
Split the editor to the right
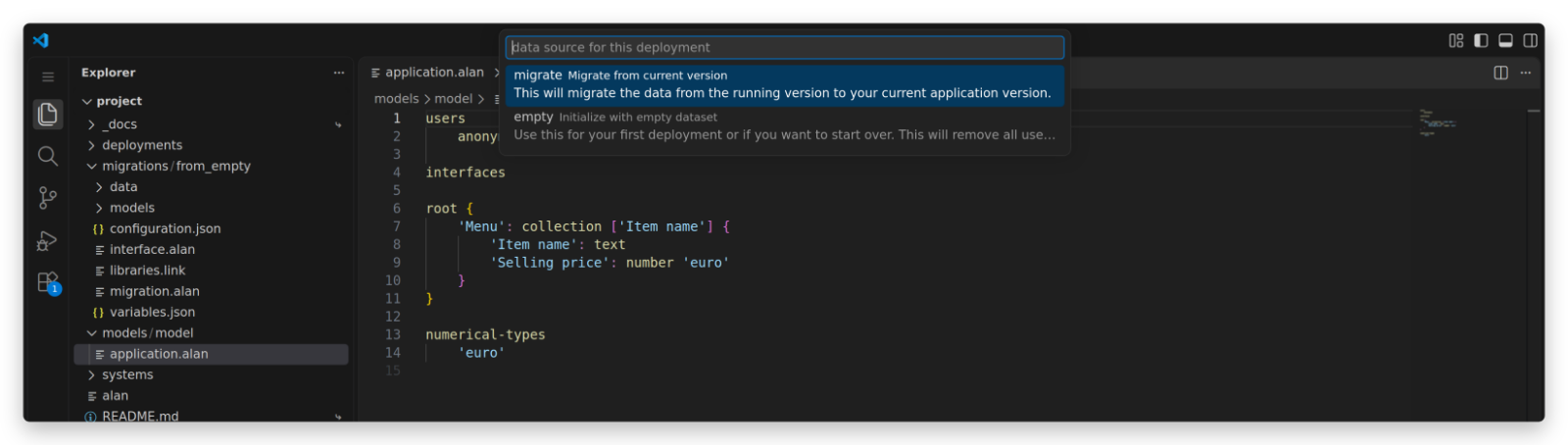(x=1500, y=73)
